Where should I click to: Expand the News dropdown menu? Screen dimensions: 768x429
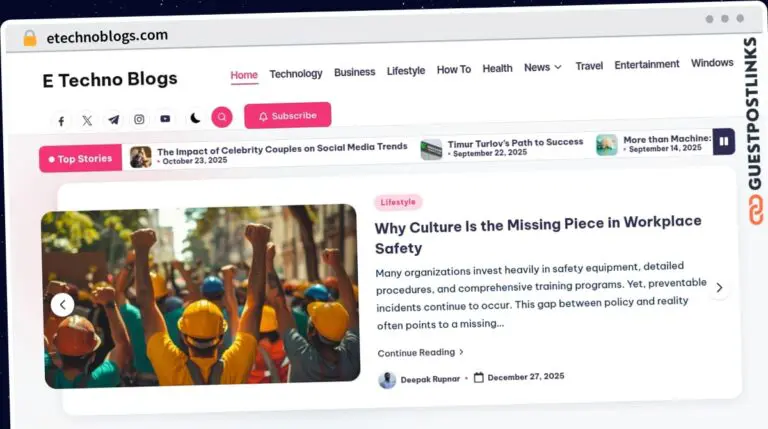pos(543,67)
